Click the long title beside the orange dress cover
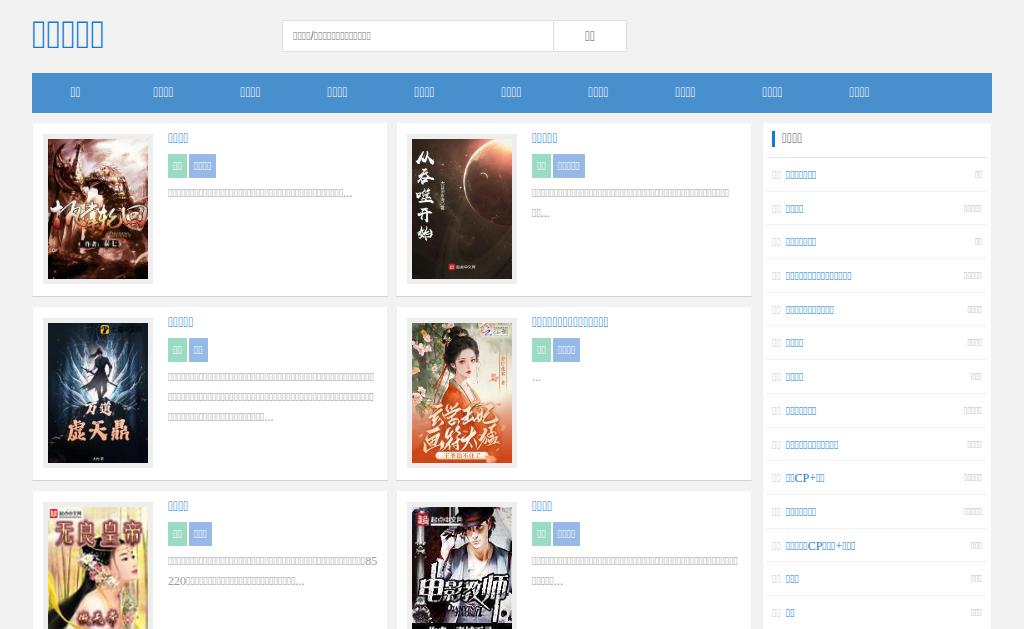This screenshot has height=629, width=1024. pos(569,322)
